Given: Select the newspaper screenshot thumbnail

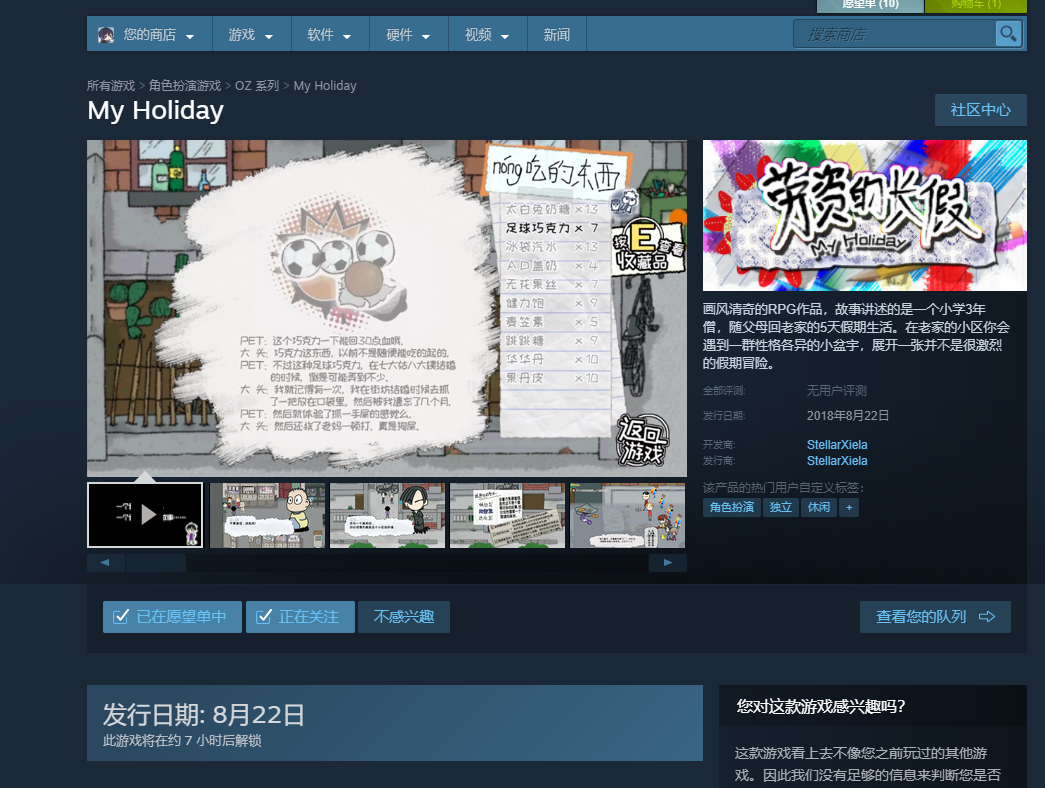Looking at the screenshot, I should (x=507, y=515).
